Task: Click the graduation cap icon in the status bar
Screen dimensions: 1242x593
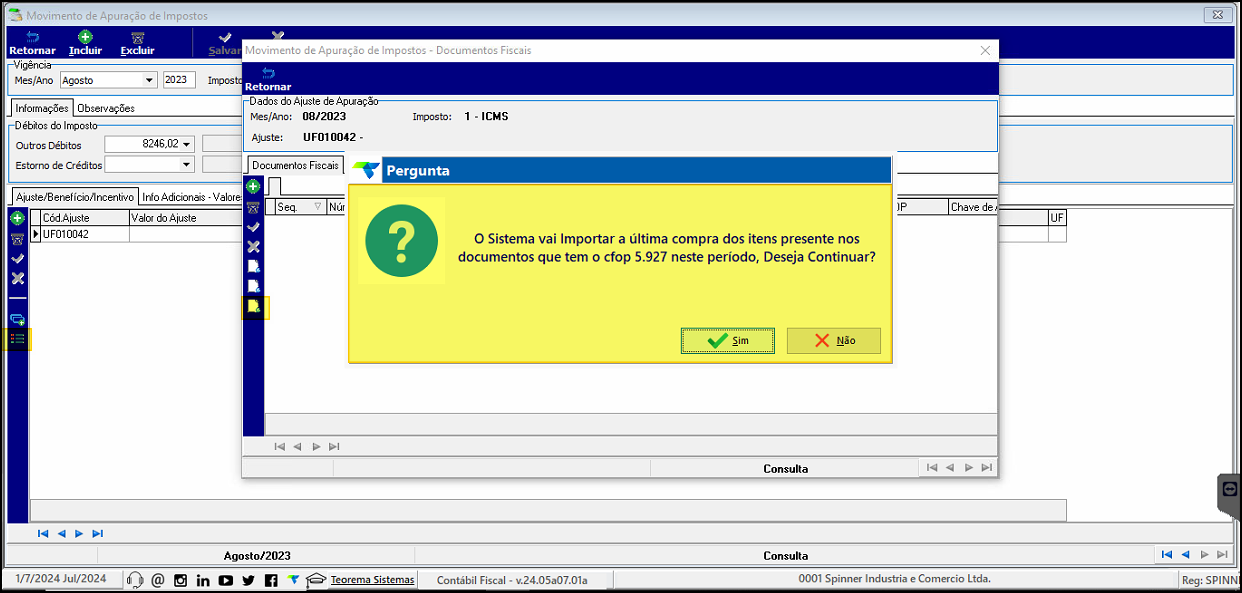Action: [316, 579]
